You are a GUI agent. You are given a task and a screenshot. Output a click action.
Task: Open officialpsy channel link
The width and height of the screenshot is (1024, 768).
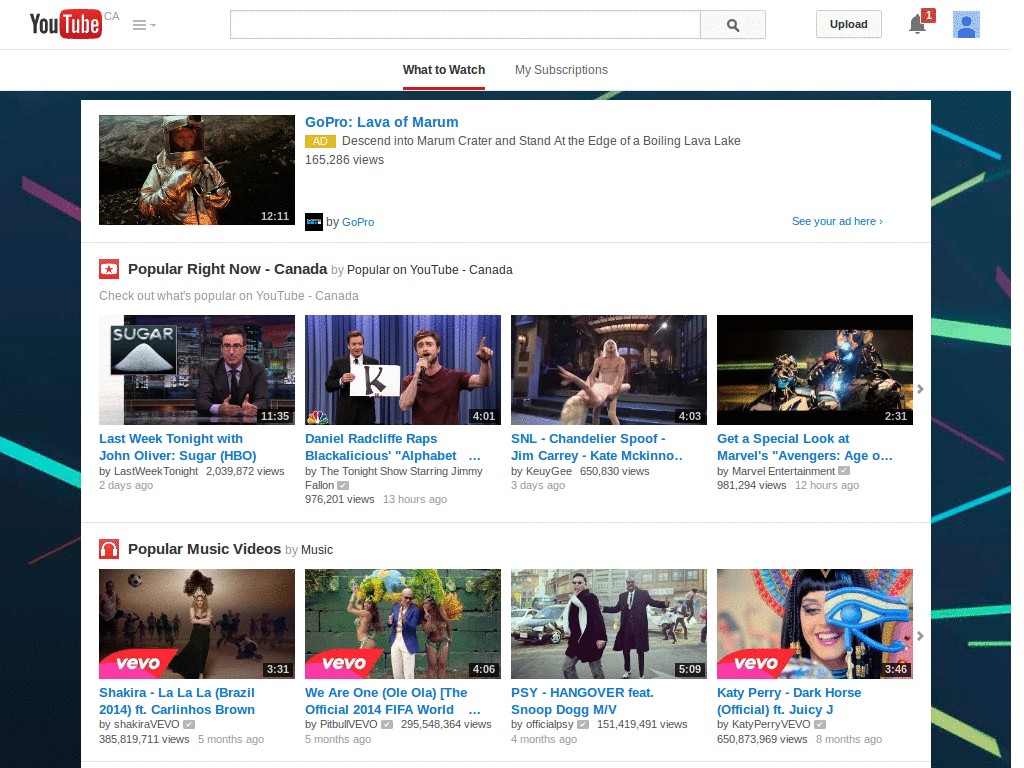click(550, 724)
